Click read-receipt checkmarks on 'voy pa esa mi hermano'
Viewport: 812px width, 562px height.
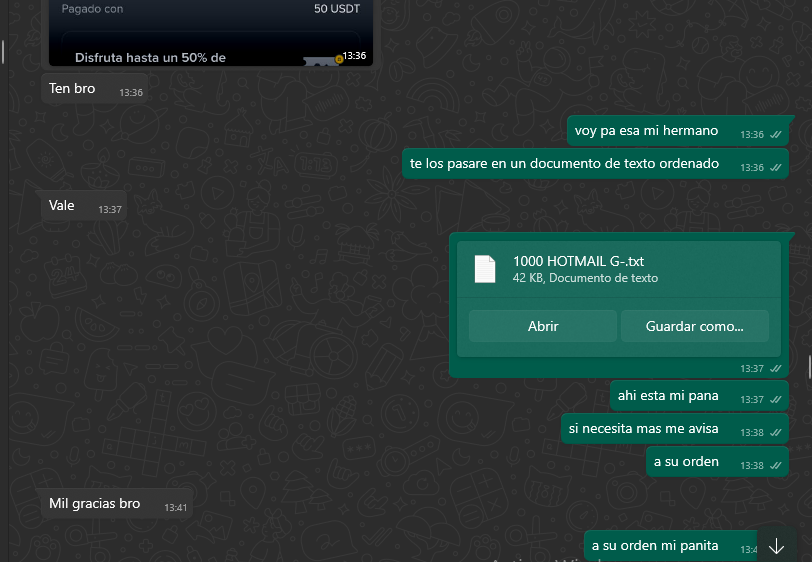click(775, 135)
